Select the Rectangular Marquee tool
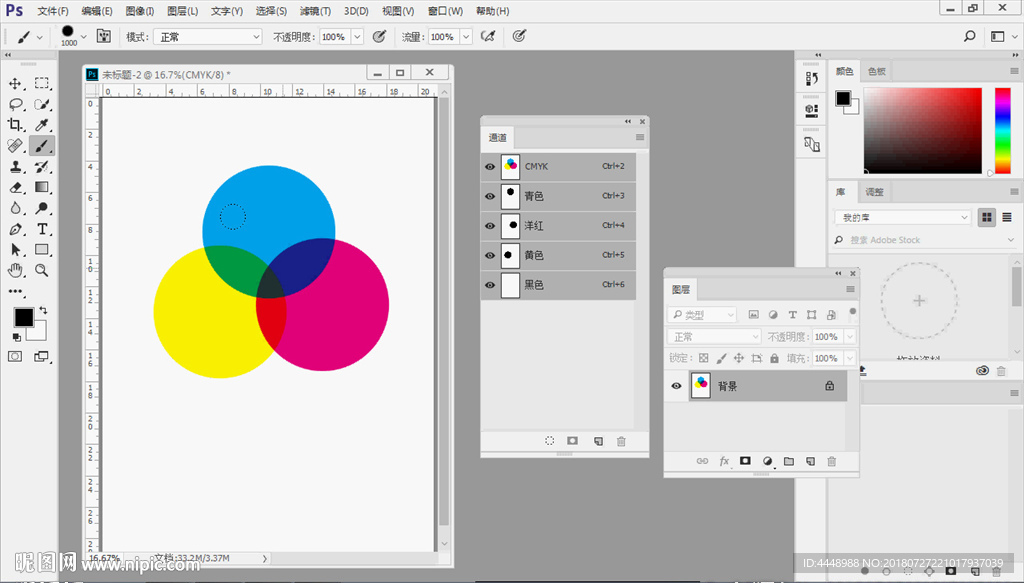Screen dimensions: 1024x583 coord(42,84)
